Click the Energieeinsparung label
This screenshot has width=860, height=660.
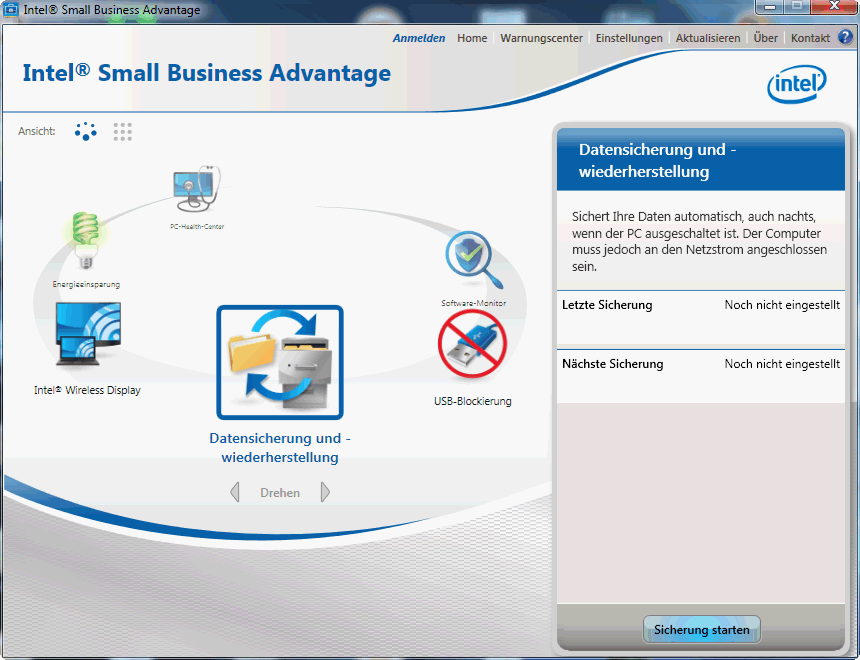[86, 284]
